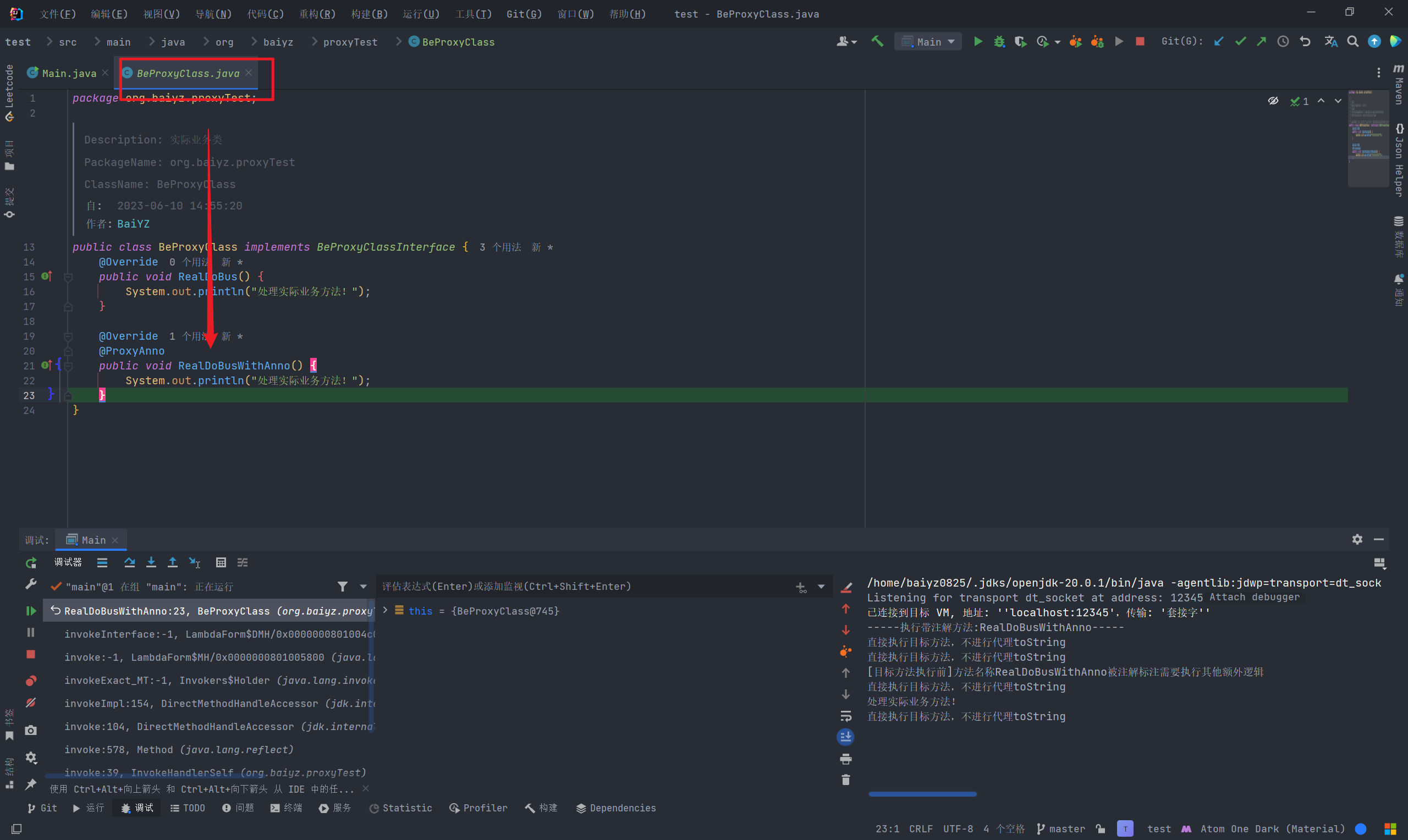
Task: Click the editor minimap code thumbnail
Action: (x=1368, y=137)
